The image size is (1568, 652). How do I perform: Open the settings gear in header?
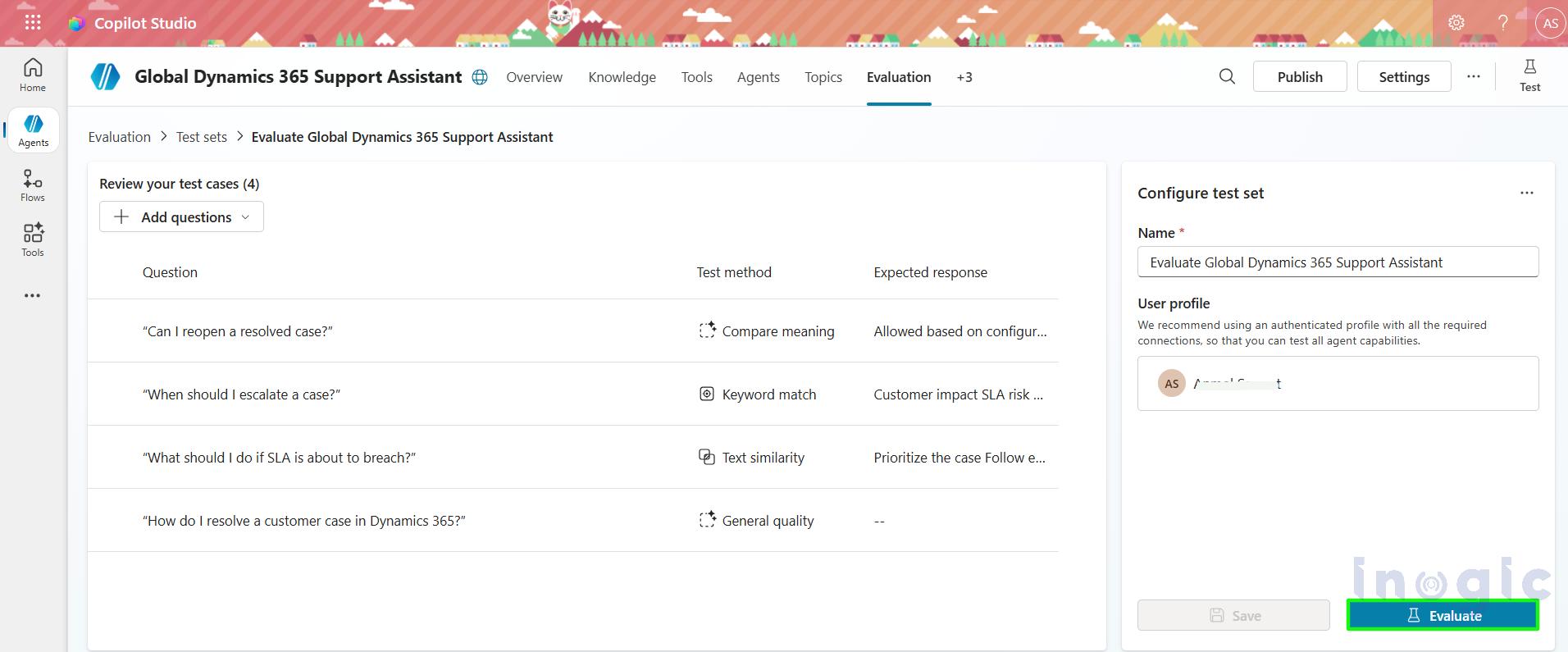pos(1456,23)
